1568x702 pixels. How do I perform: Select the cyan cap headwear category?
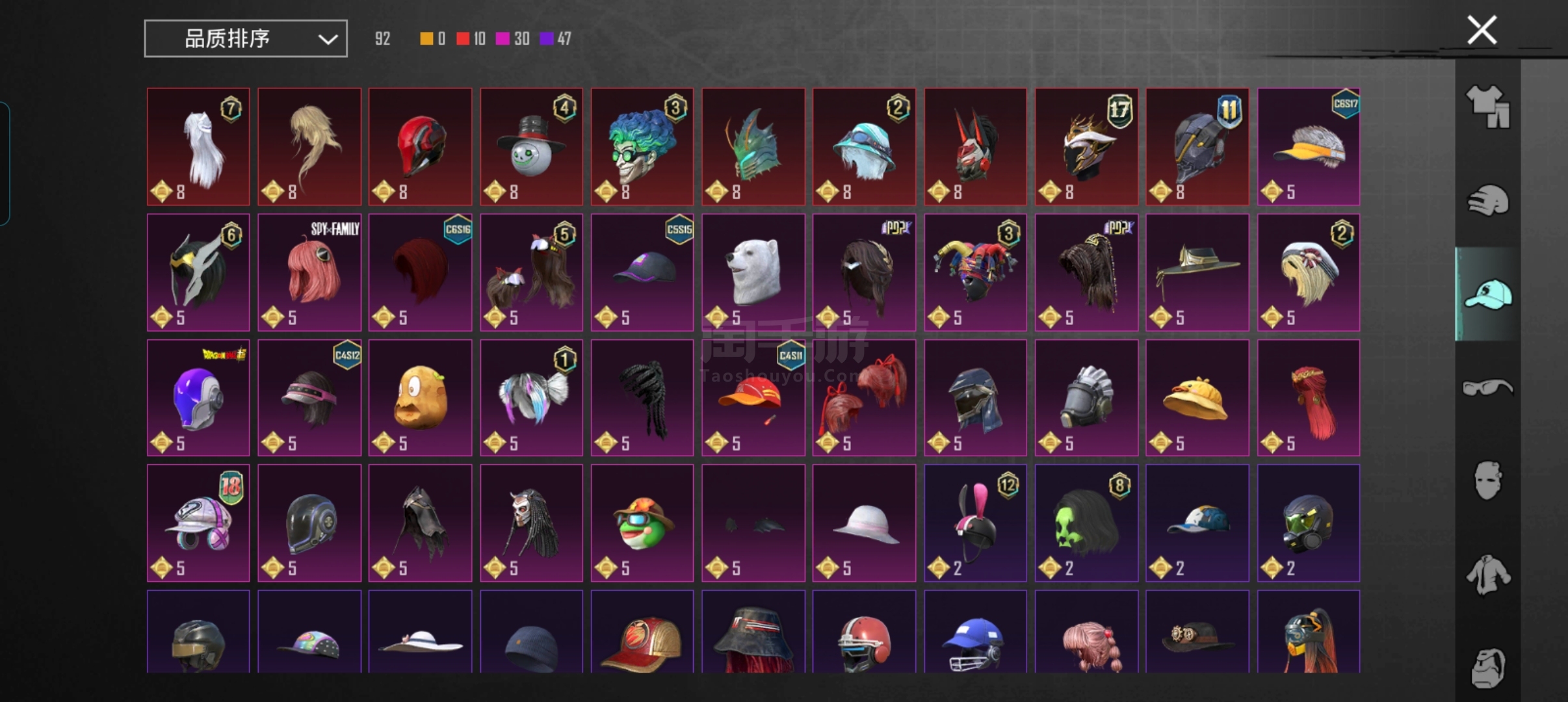1487,294
